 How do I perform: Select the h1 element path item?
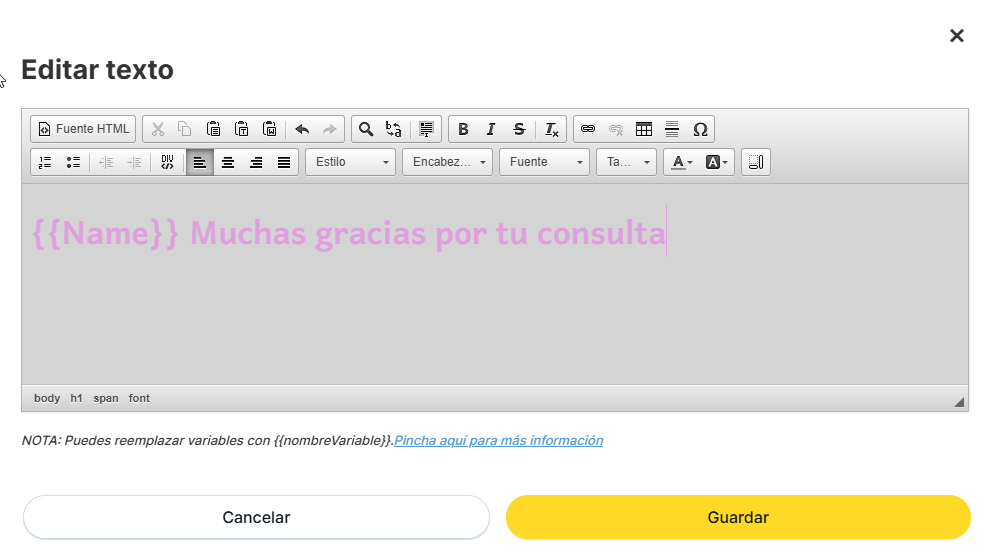(x=77, y=398)
